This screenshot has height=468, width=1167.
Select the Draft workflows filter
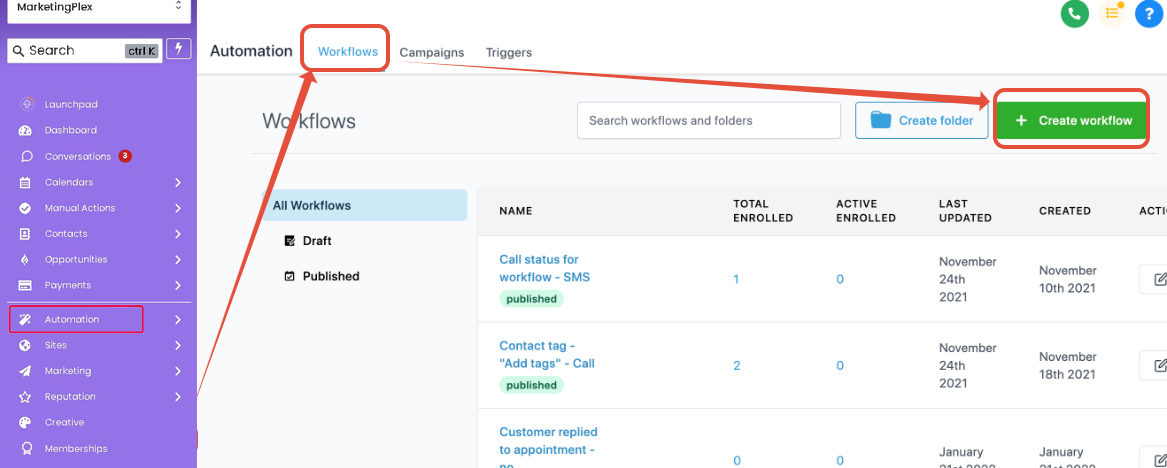317,241
